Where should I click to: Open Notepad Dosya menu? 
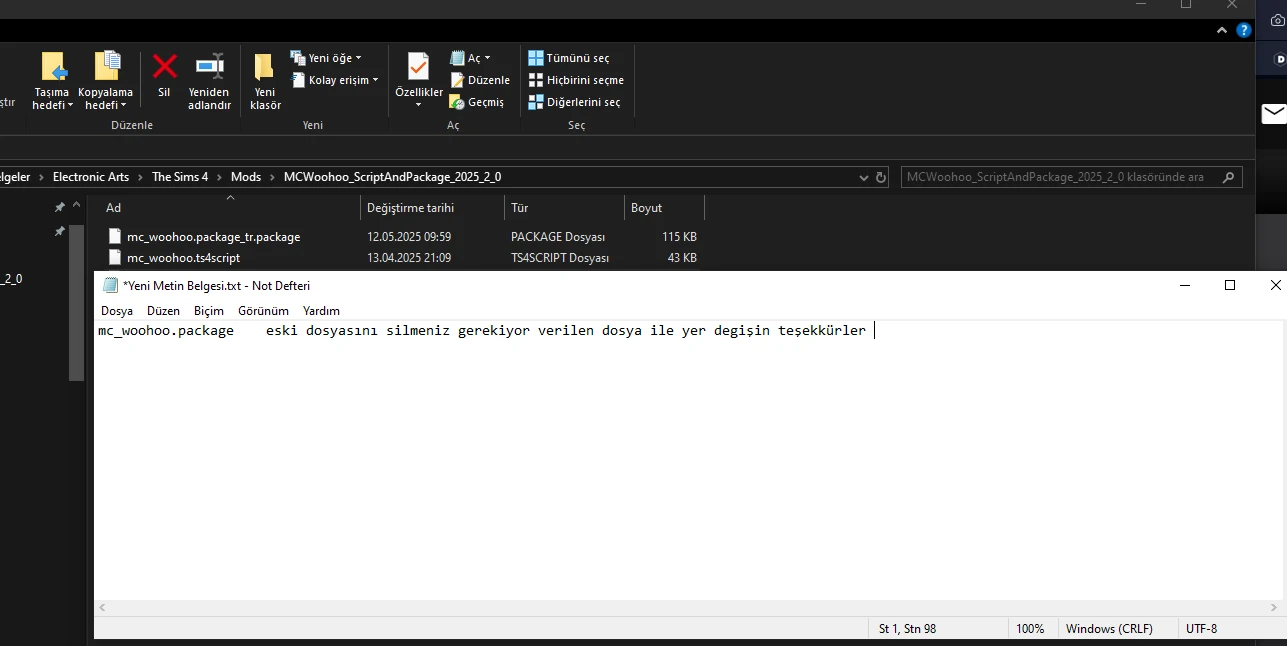pos(117,311)
